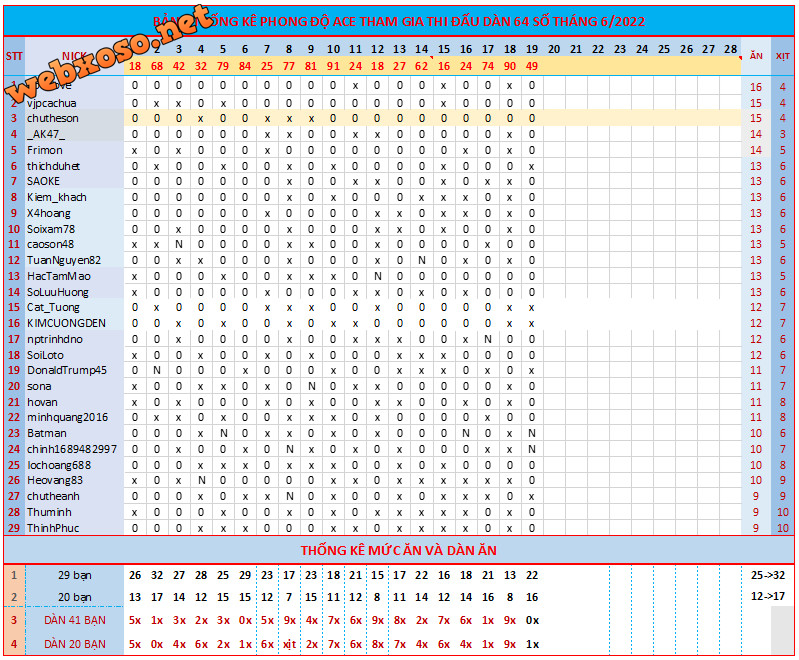Click the range value 12->17
The image size is (799, 660).
tap(767, 596)
